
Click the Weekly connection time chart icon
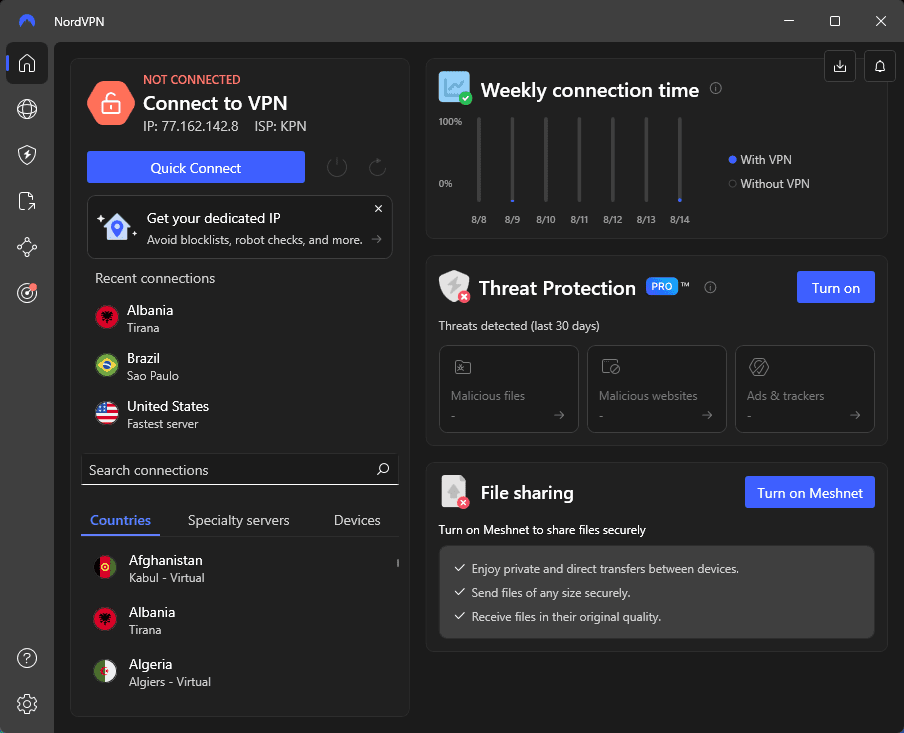click(455, 88)
